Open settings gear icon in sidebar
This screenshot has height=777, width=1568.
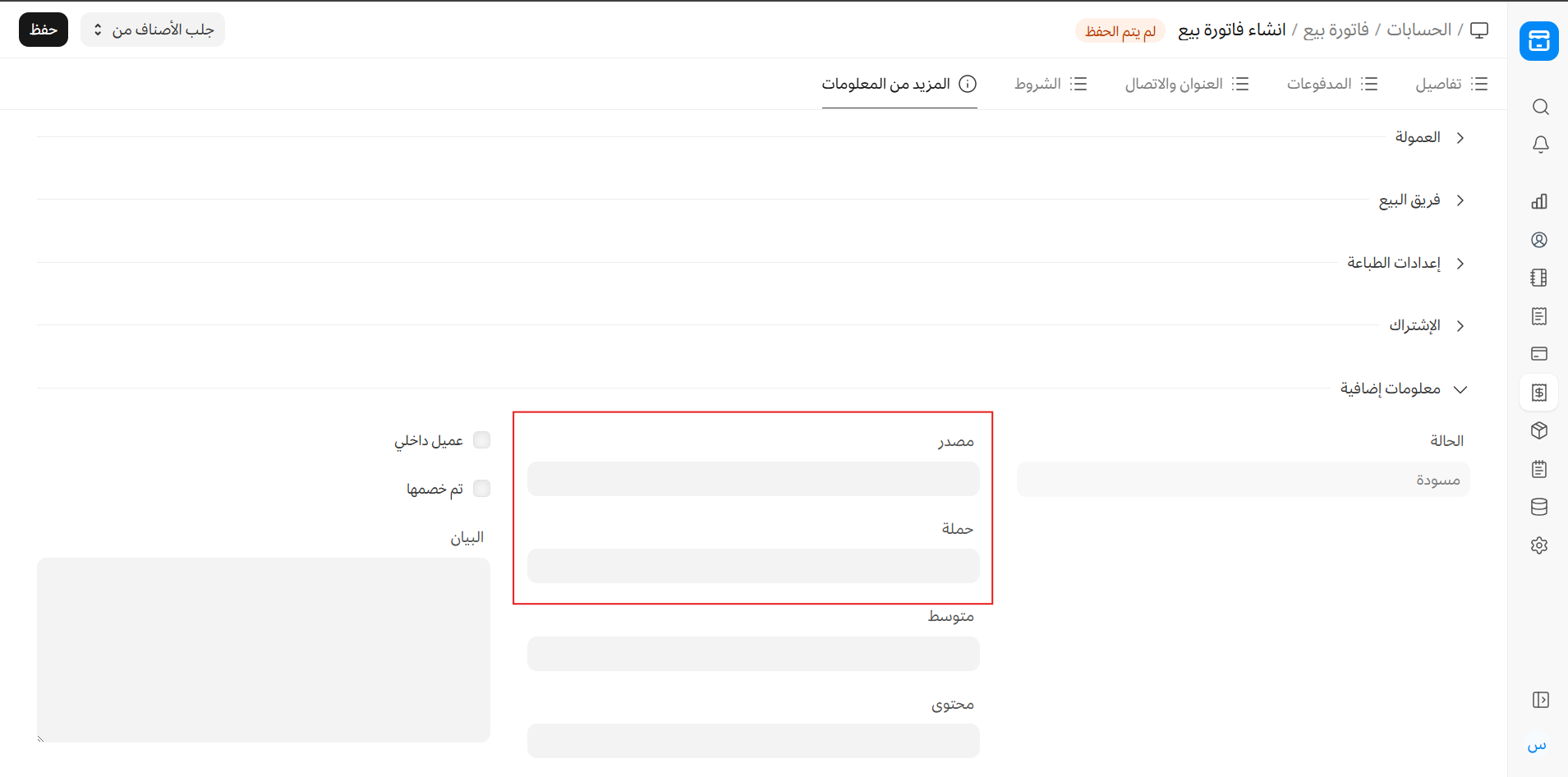(1539, 545)
